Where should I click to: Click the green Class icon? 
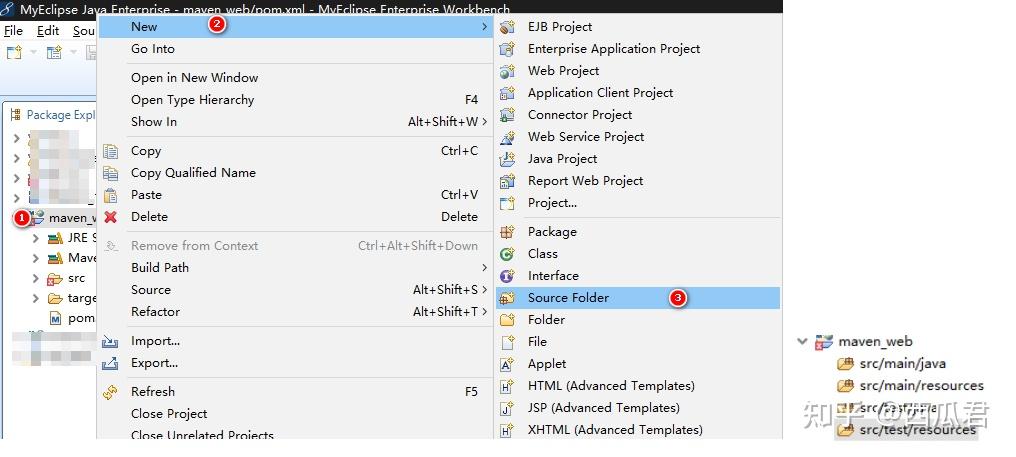tap(507, 253)
